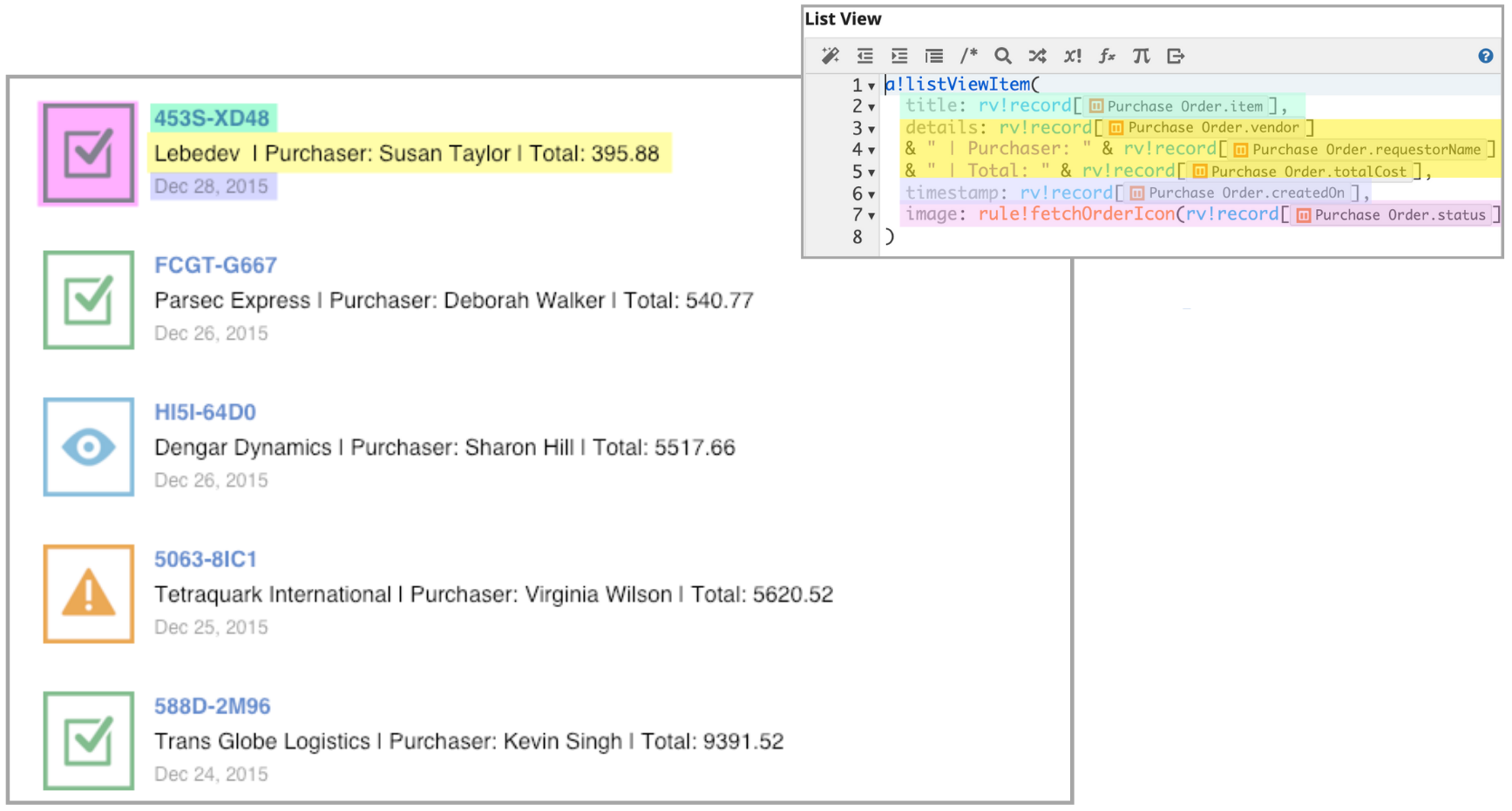This screenshot has height=811, width=1512.
Task: Click the green checkmark icon for 588D-2M96
Action: (x=89, y=740)
